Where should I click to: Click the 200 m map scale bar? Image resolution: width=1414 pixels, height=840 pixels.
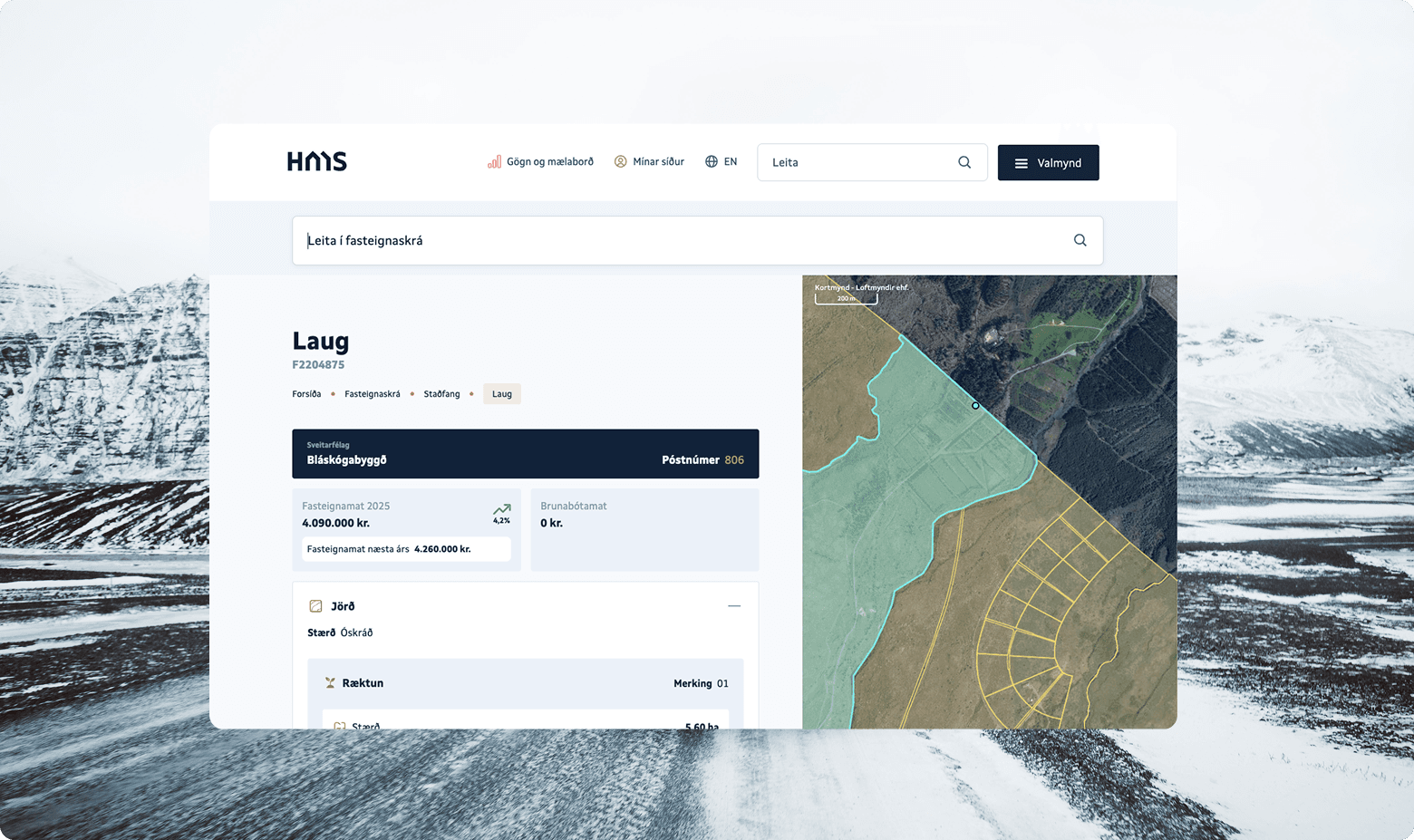(846, 298)
